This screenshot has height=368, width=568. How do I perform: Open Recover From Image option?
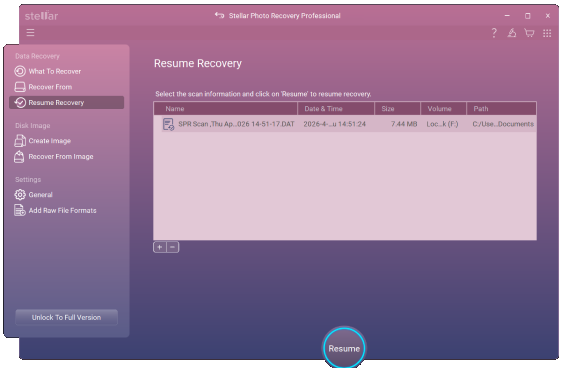[x=66, y=156]
